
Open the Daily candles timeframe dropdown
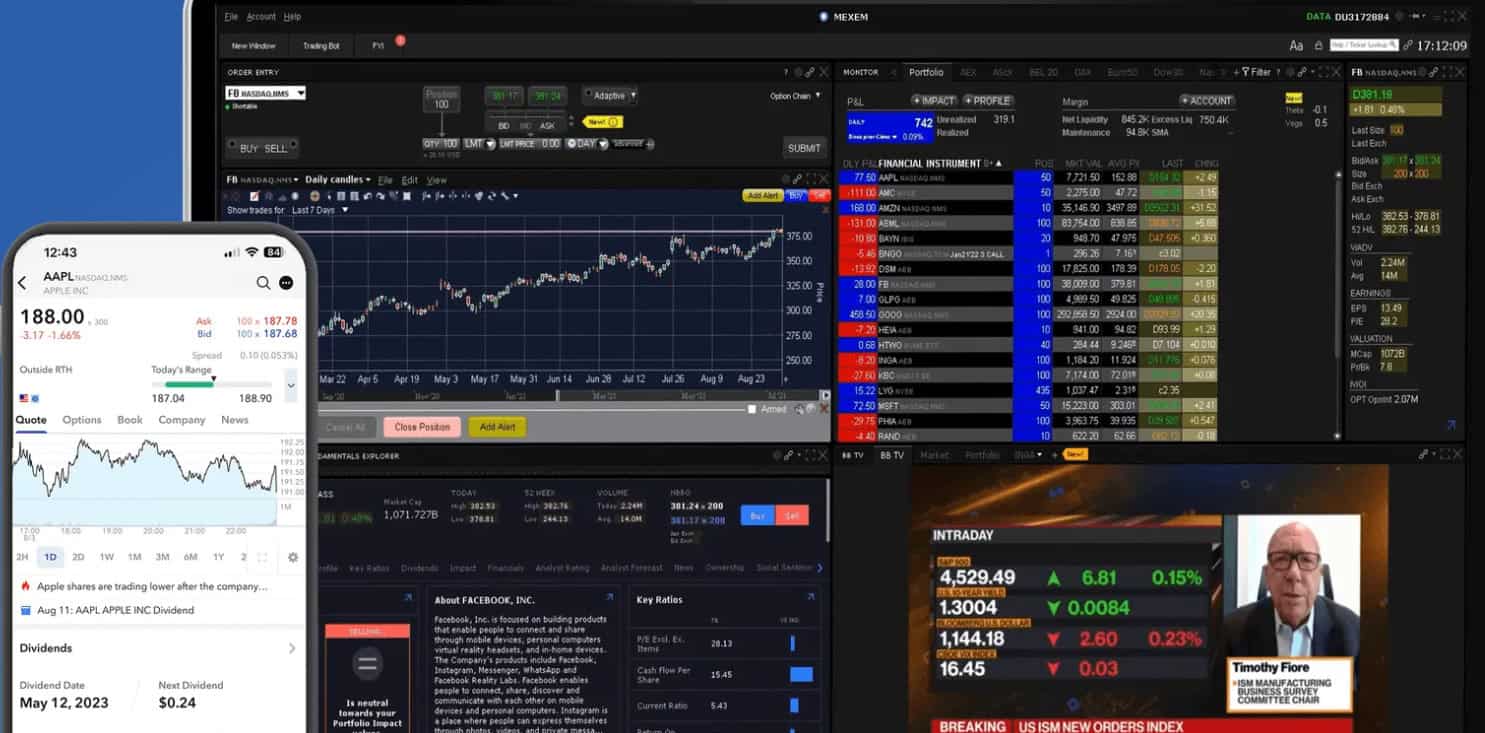(335, 177)
